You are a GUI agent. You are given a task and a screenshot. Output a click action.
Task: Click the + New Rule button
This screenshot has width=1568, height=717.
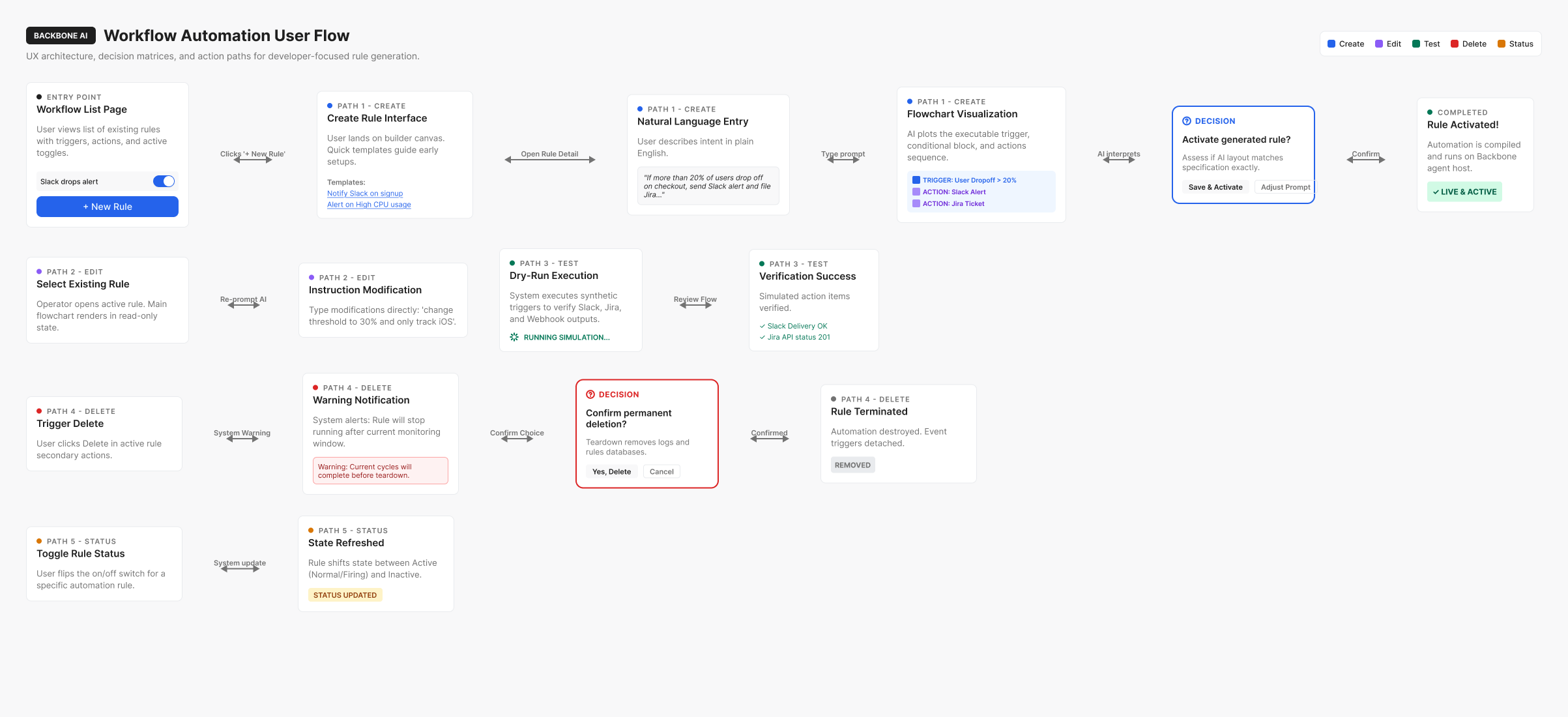tap(108, 207)
